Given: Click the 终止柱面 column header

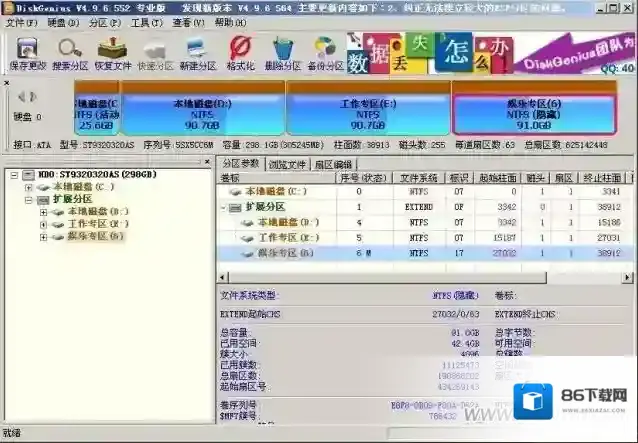Looking at the screenshot, I should (602, 178).
